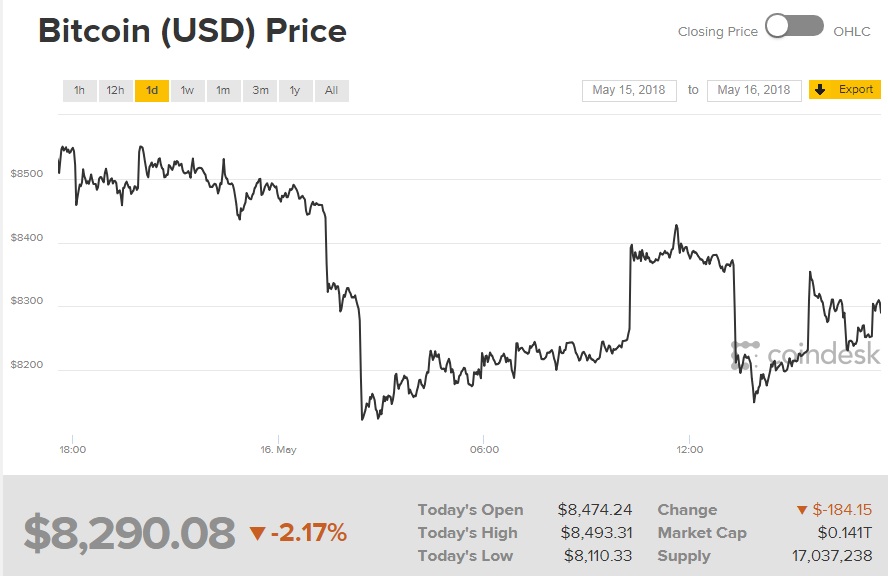Switch chart to 1m range
This screenshot has height=576, width=888.
point(223,91)
